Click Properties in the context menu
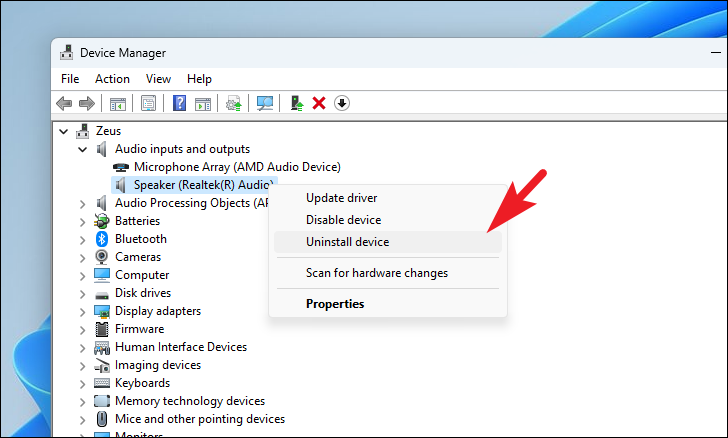728x438 pixels. (335, 304)
